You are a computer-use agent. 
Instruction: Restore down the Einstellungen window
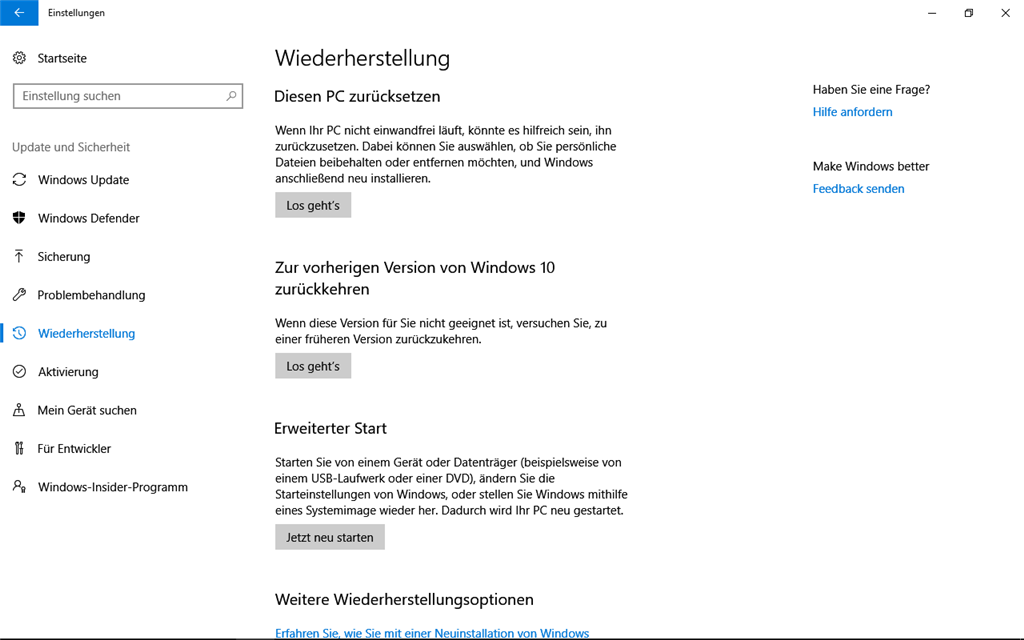(x=968, y=12)
